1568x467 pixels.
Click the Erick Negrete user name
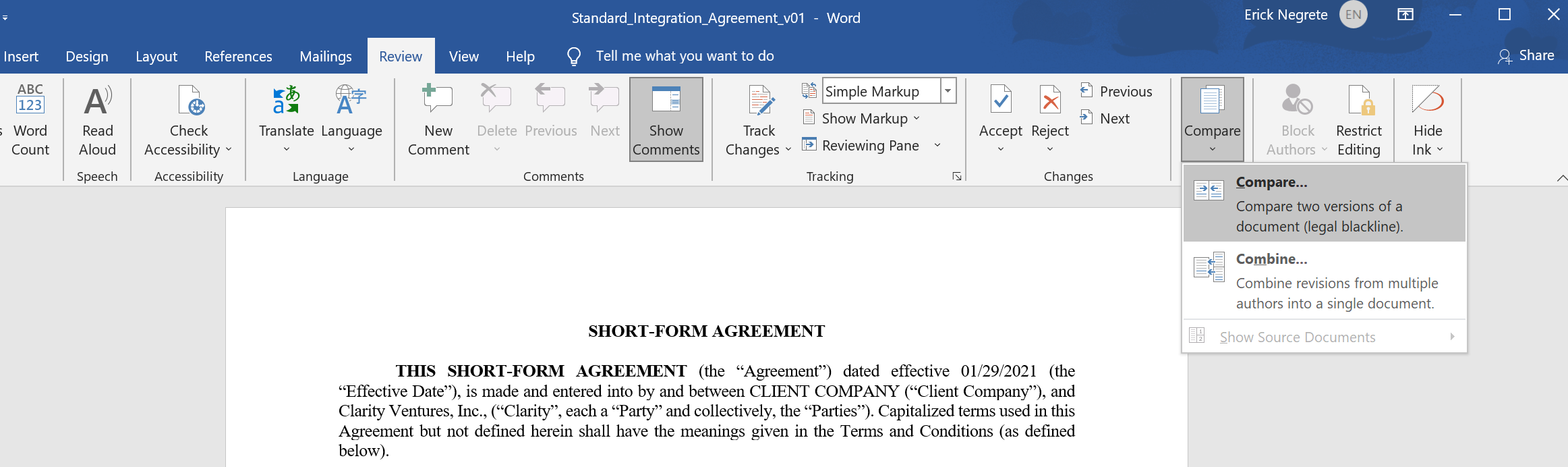1285,15
